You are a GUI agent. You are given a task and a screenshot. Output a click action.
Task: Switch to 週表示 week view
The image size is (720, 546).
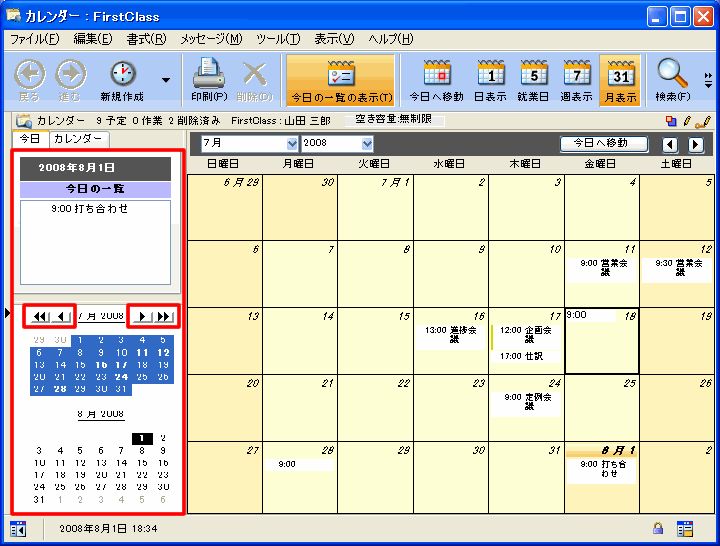[577, 74]
